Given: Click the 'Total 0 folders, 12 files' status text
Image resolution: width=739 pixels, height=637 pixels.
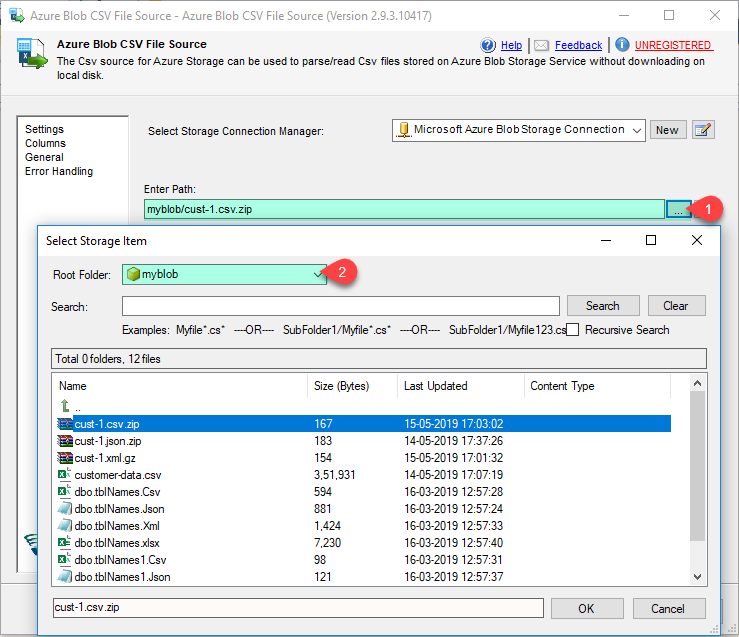Looking at the screenshot, I should (x=108, y=359).
